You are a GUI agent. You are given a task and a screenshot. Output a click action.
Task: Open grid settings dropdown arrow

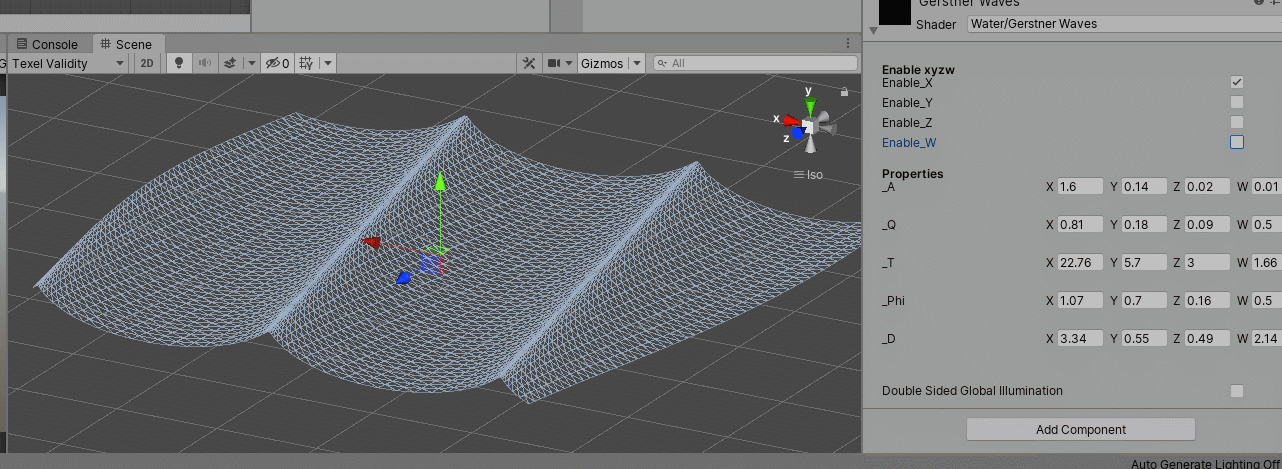pos(327,63)
